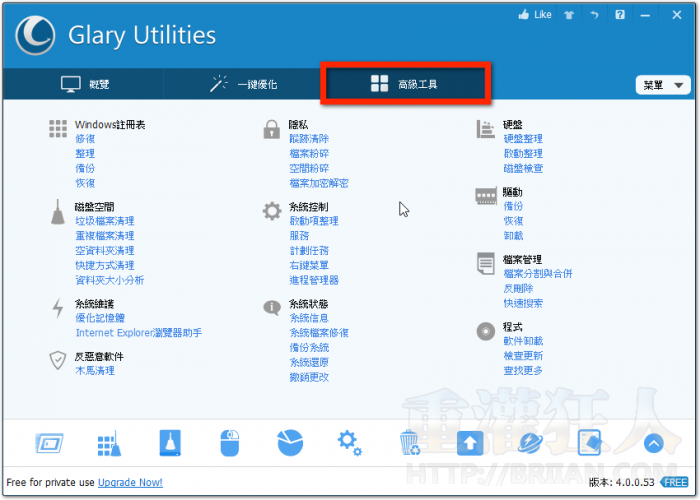Click the 系統控制 gear icon
Image resolution: width=700 pixels, height=500 pixels.
pyautogui.click(x=272, y=211)
